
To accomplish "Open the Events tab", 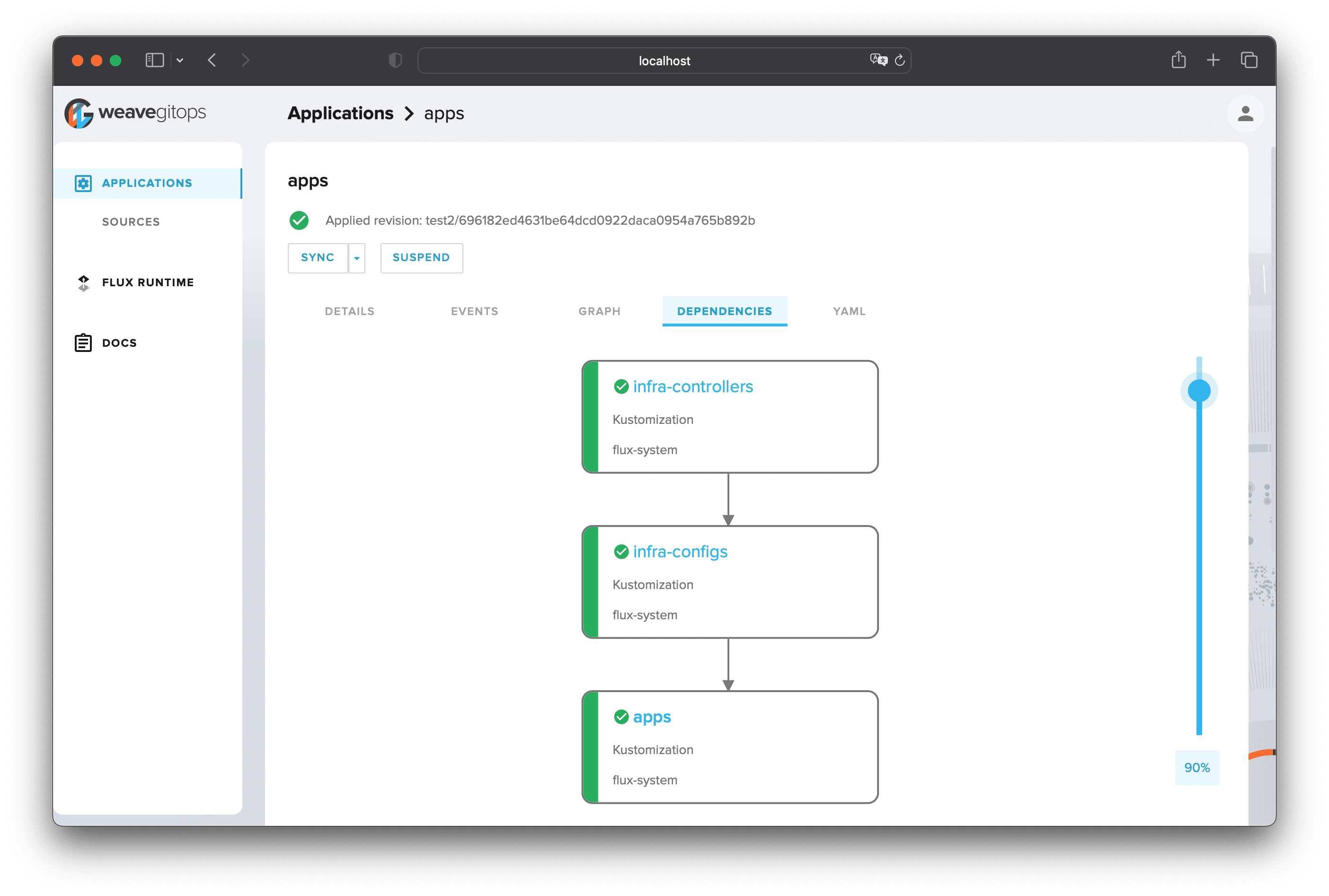I will pyautogui.click(x=474, y=311).
